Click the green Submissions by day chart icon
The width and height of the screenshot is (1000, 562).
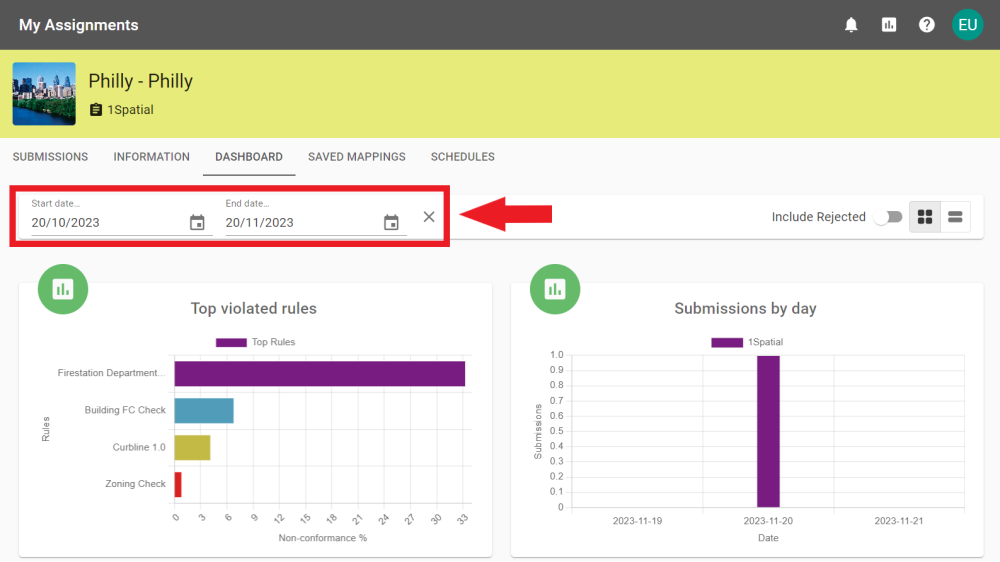click(x=555, y=289)
